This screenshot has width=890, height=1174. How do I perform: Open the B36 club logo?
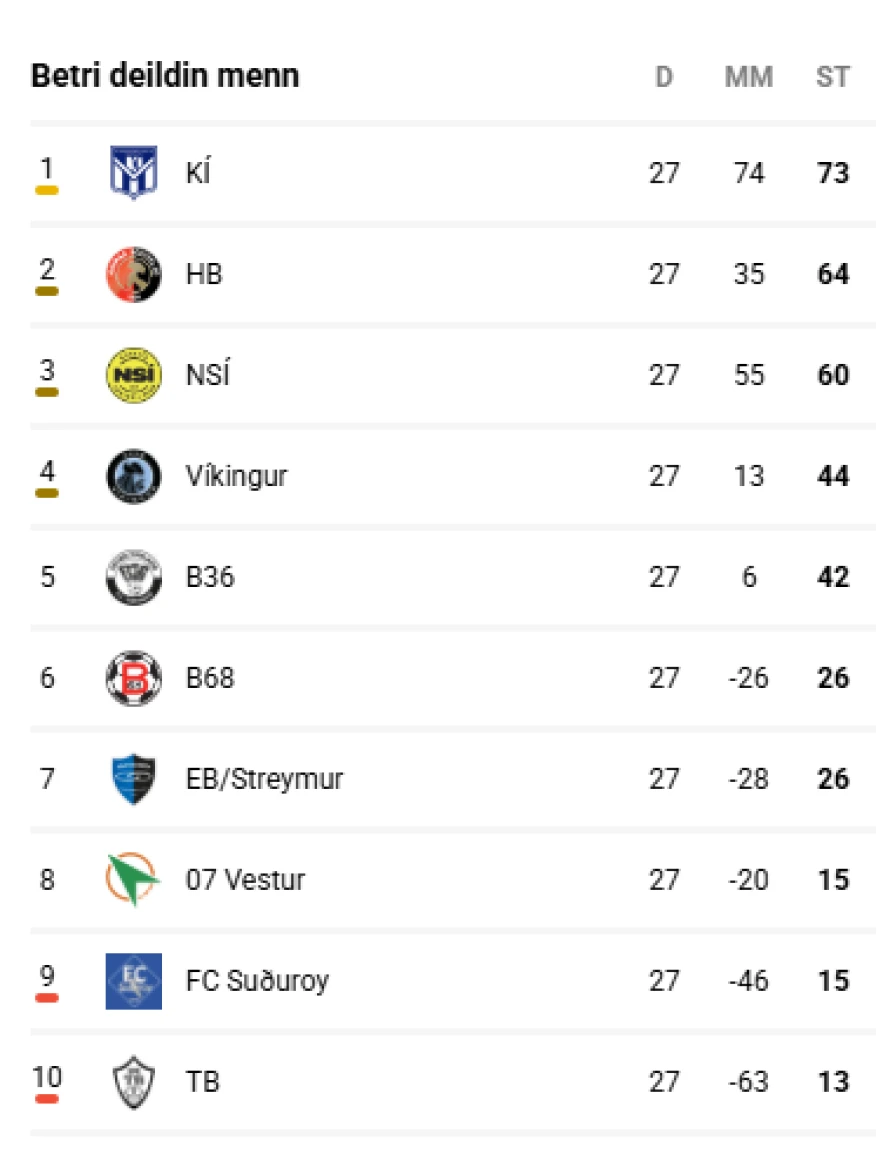[x=133, y=577]
